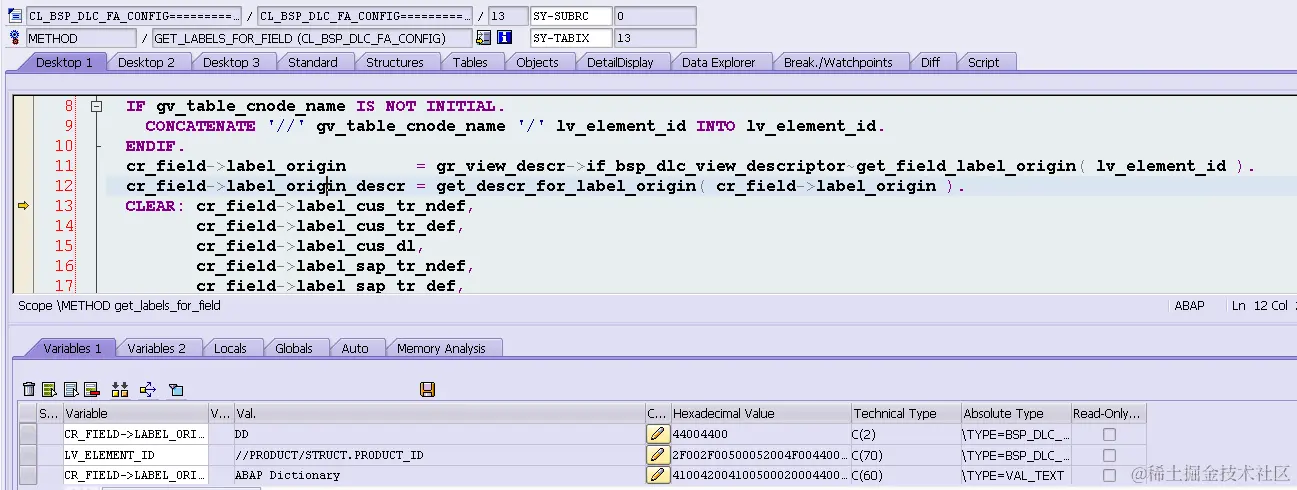Click the ABAP Dictionary value cell
Screen dimensions: 1297x490
click(439, 474)
